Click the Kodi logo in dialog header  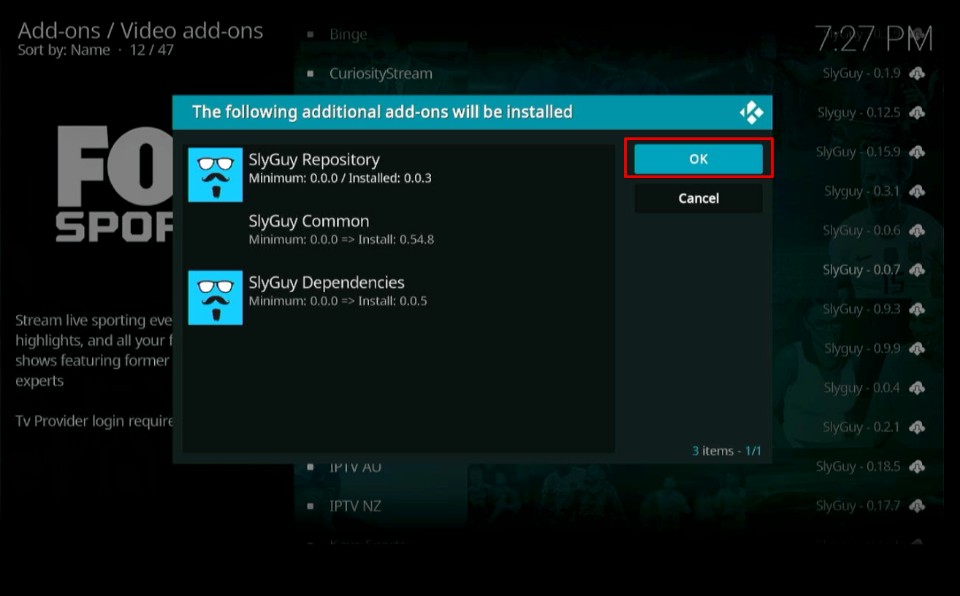coord(751,113)
